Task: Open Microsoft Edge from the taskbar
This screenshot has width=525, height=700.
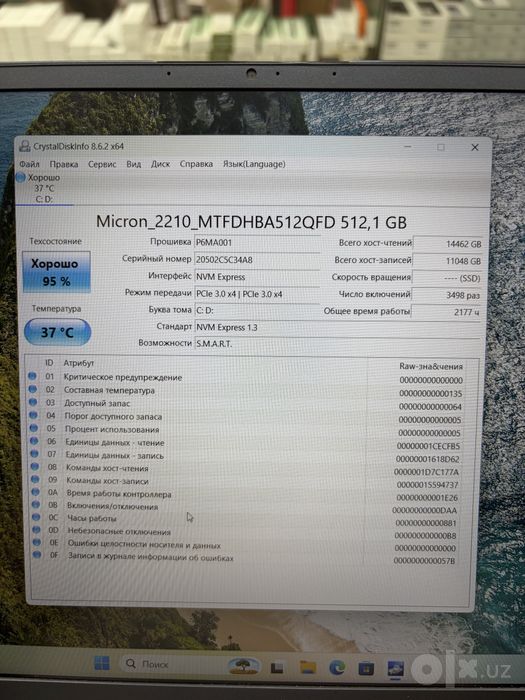Action: click(x=337, y=668)
